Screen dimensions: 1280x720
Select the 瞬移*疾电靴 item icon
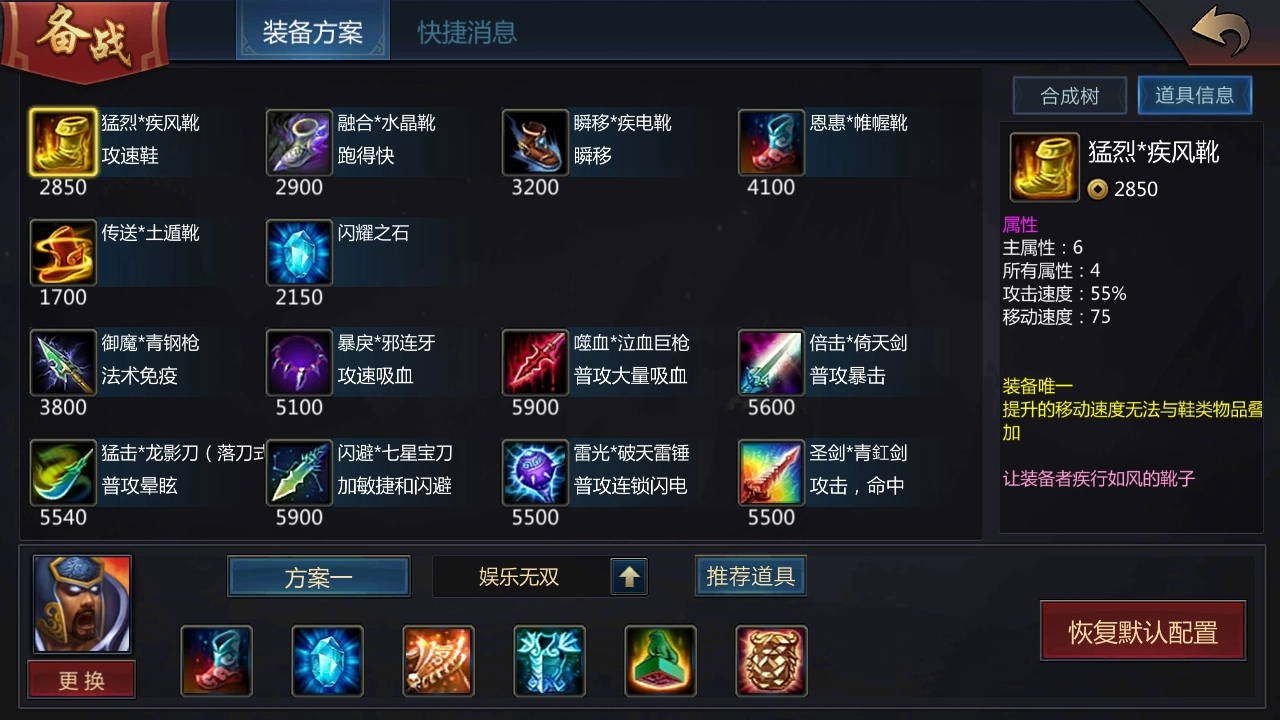click(x=535, y=143)
